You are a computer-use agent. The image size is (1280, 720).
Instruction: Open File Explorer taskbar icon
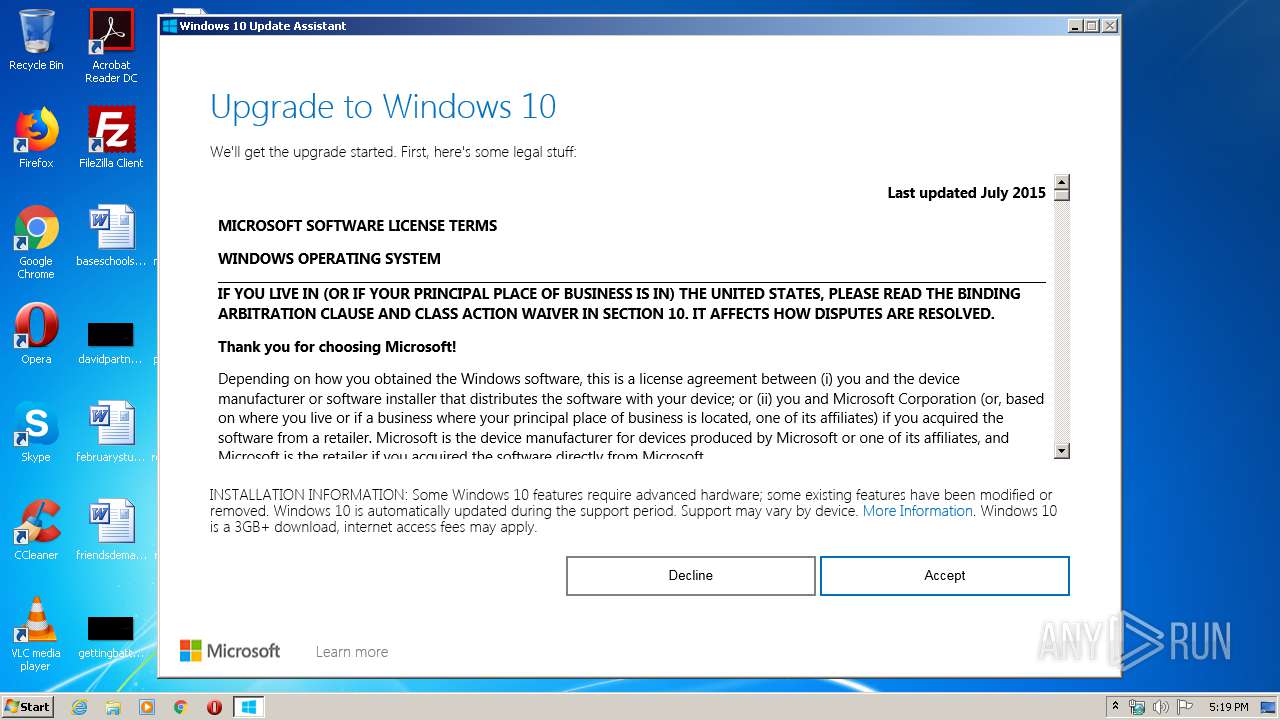tap(113, 707)
